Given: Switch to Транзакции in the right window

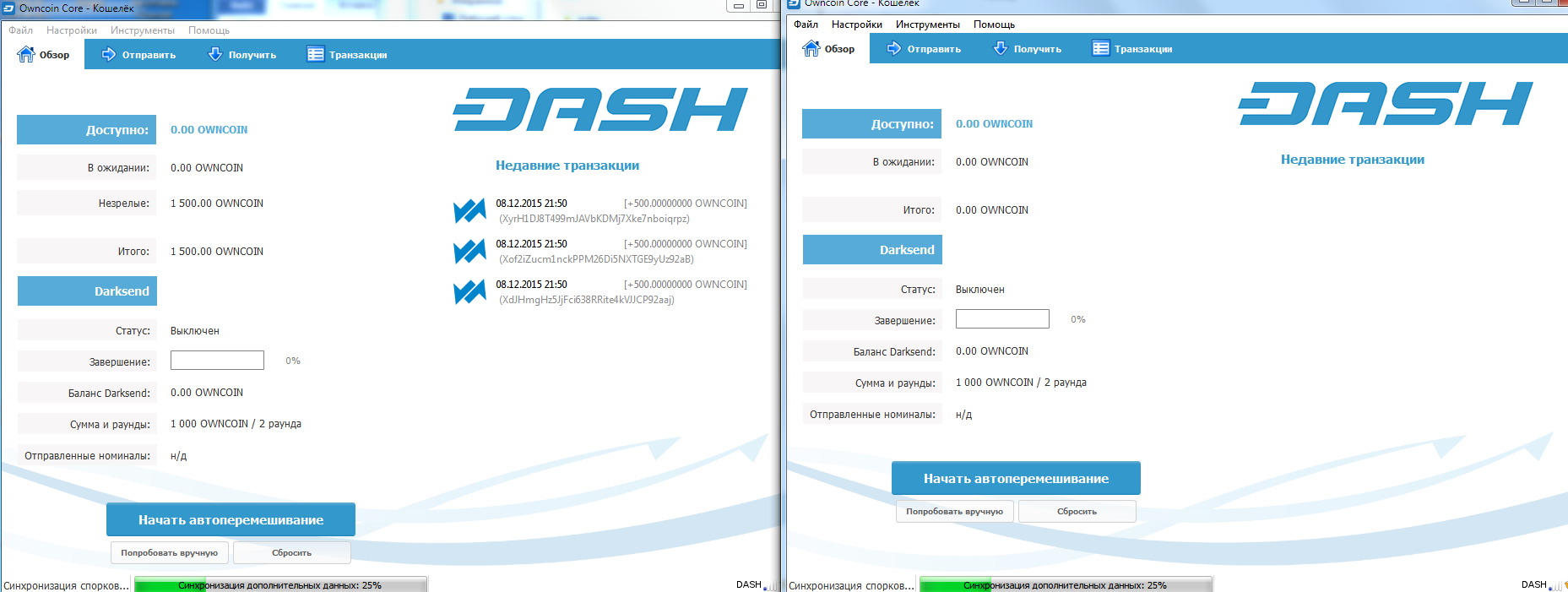Looking at the screenshot, I should [x=1132, y=49].
